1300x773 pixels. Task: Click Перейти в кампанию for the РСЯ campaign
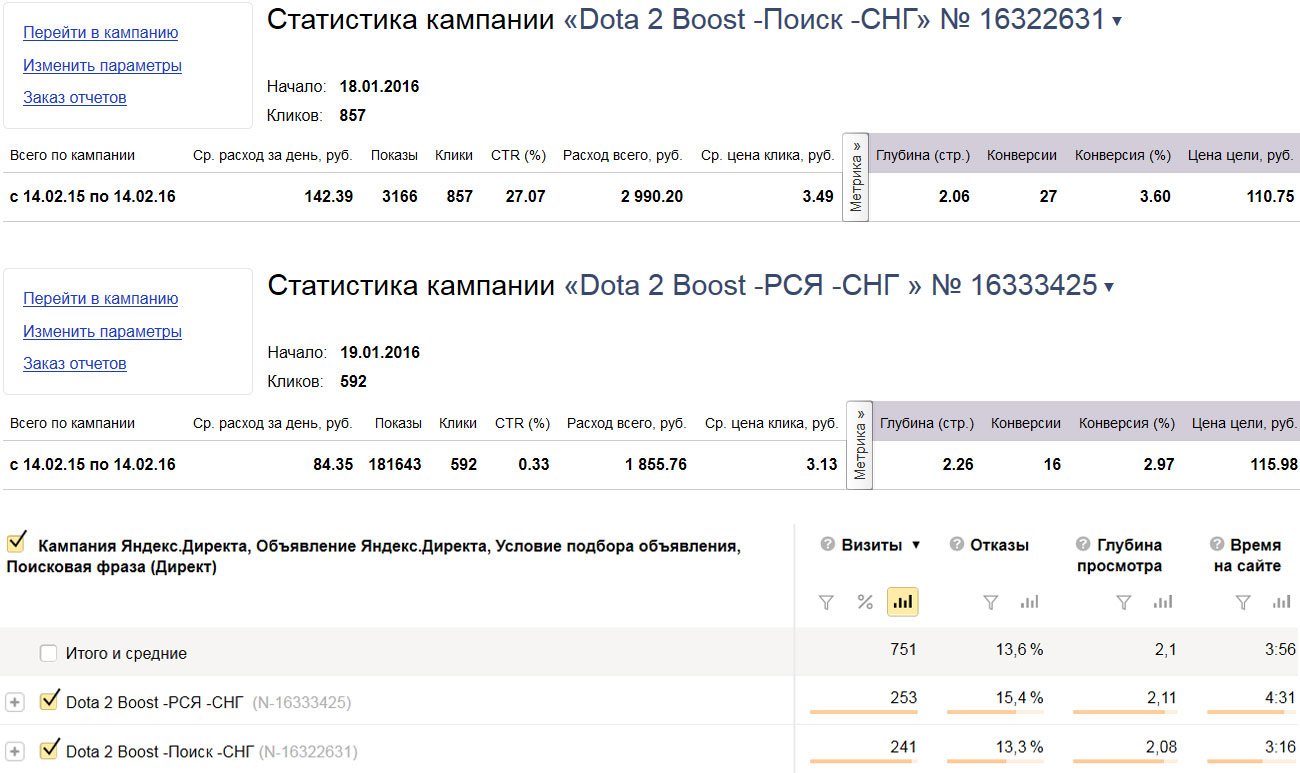click(101, 299)
